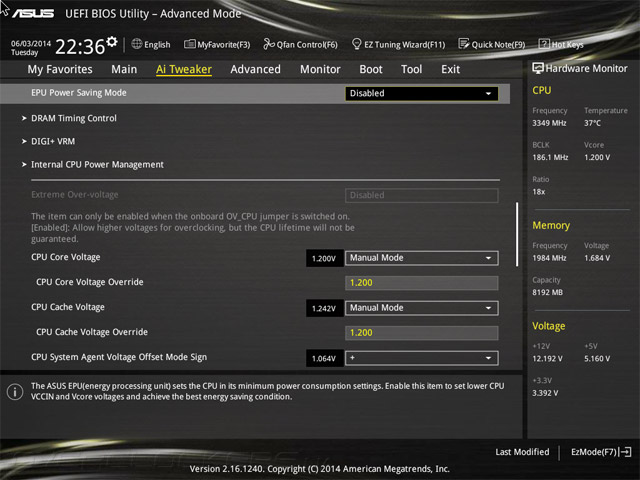640x480 pixels.
Task: Click the 22:36 clock display
Action: 80,47
